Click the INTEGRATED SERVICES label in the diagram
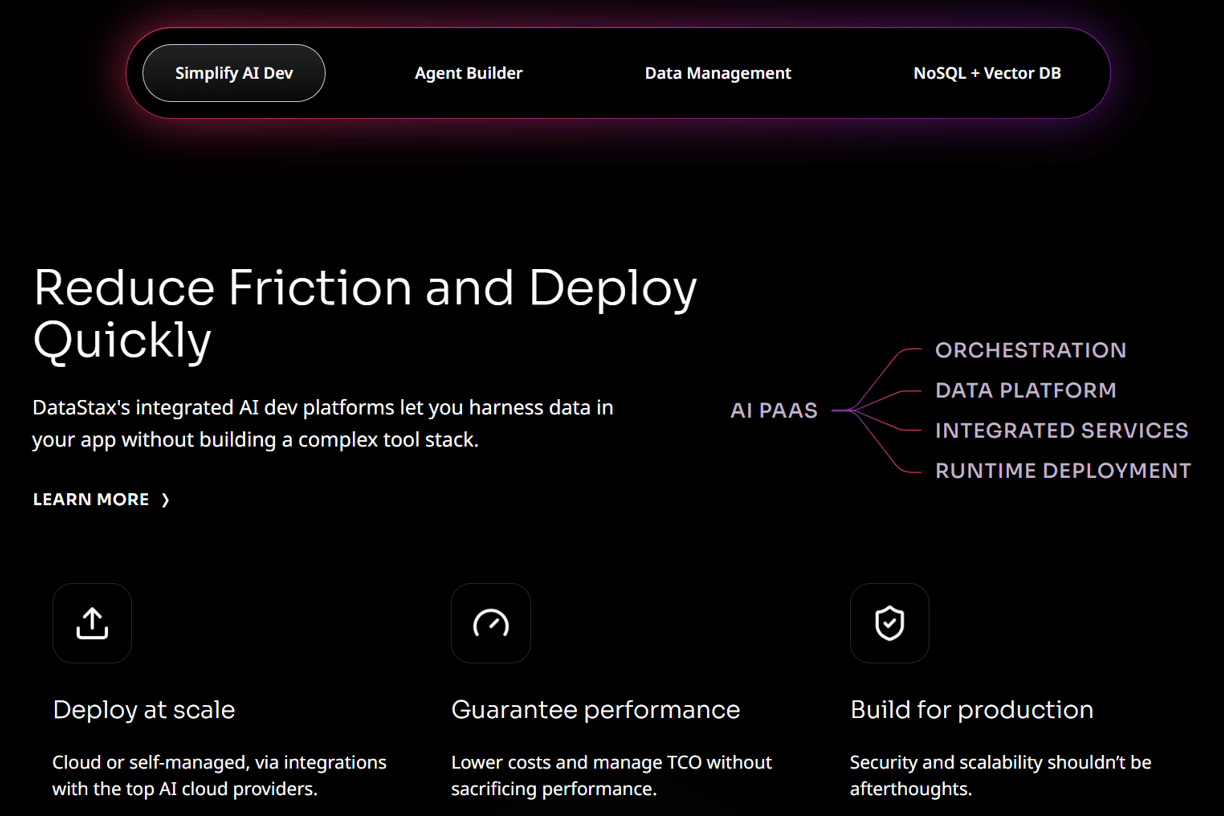The image size is (1224, 816). pyautogui.click(x=1062, y=430)
